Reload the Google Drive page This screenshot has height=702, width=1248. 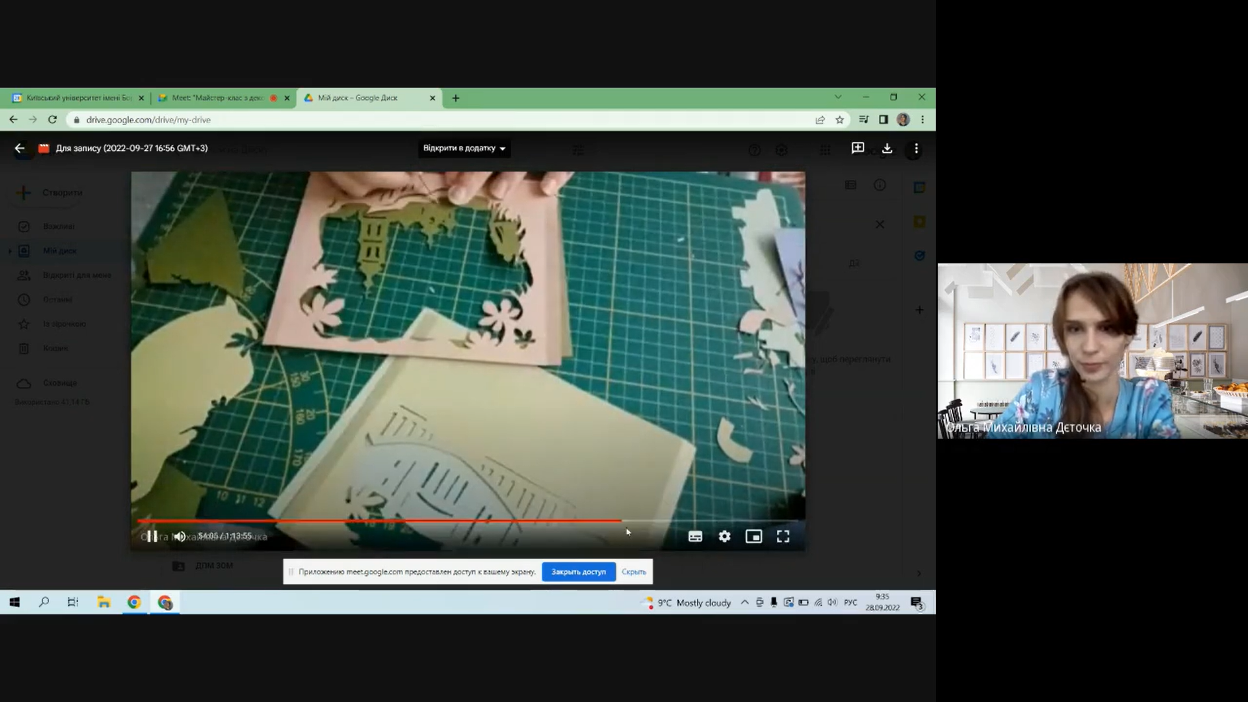click(52, 120)
